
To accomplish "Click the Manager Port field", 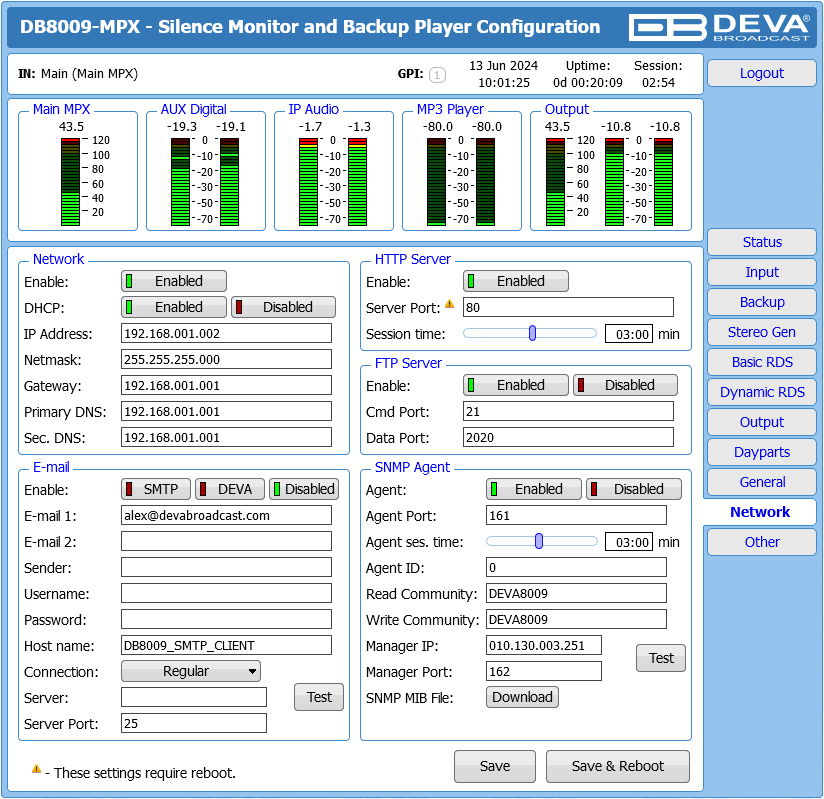I will (x=543, y=672).
